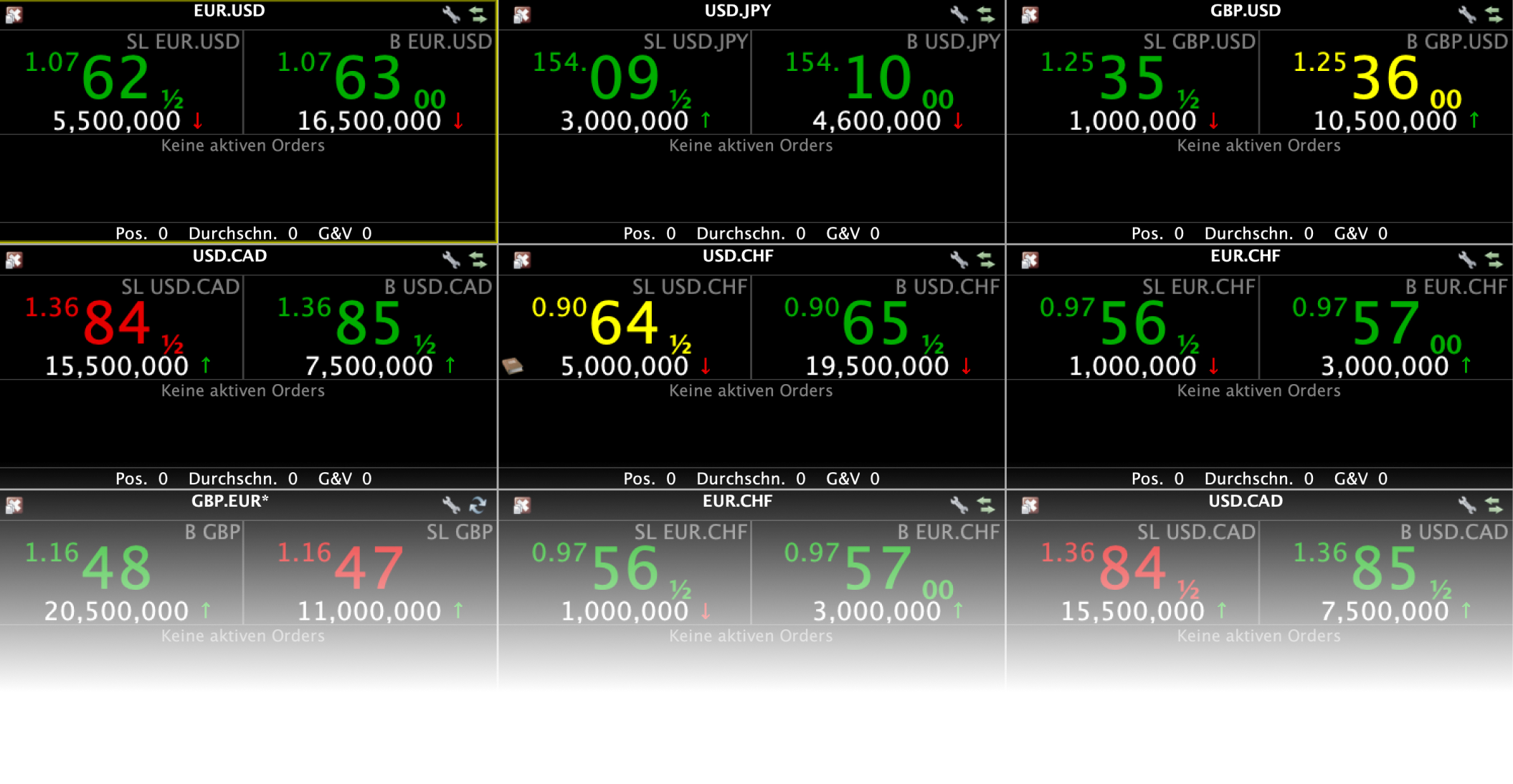
Task: Open wrench settings of faded USD.CAD panel
Action: (1466, 505)
